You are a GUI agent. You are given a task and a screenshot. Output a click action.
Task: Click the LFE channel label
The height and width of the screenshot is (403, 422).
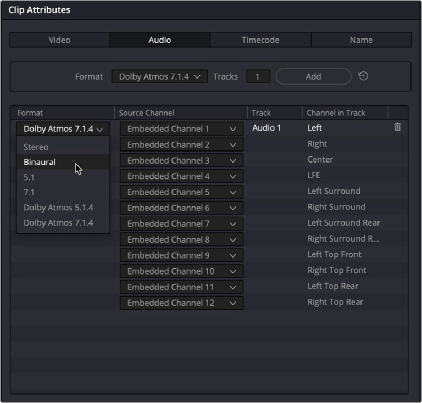314,175
